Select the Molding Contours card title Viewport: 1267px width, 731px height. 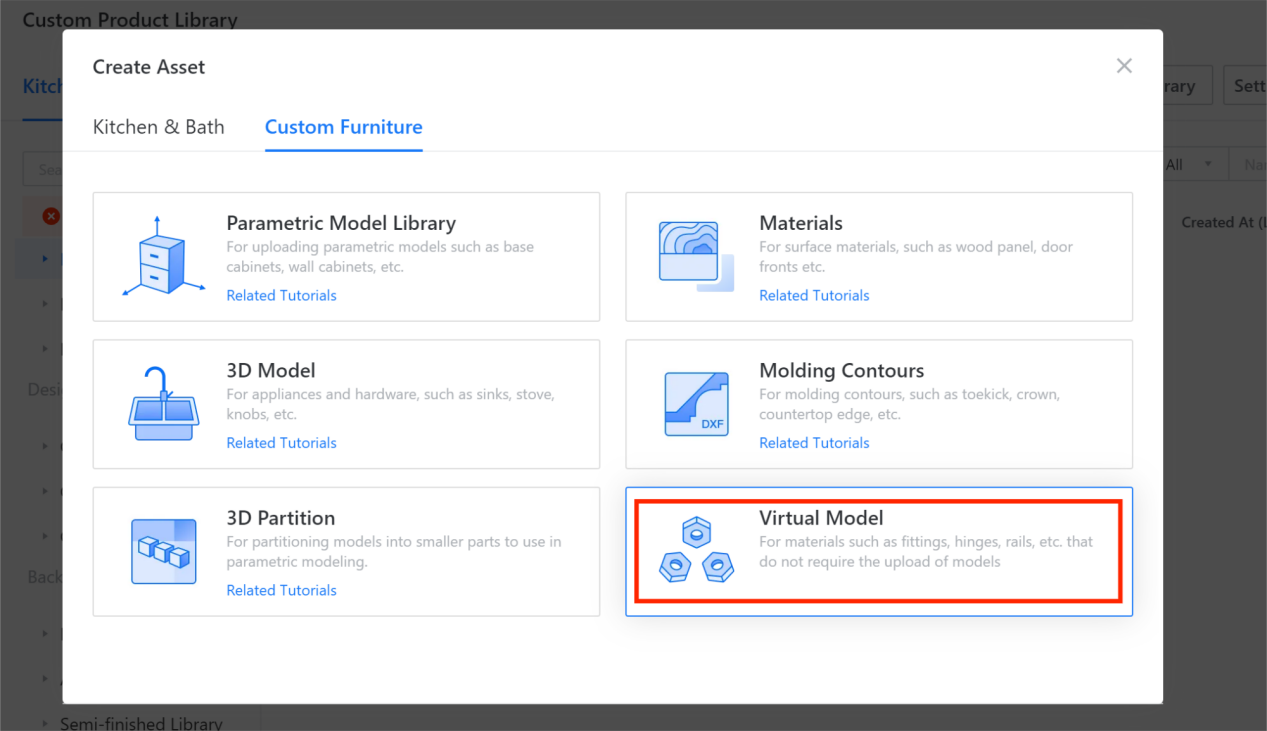[x=841, y=370]
